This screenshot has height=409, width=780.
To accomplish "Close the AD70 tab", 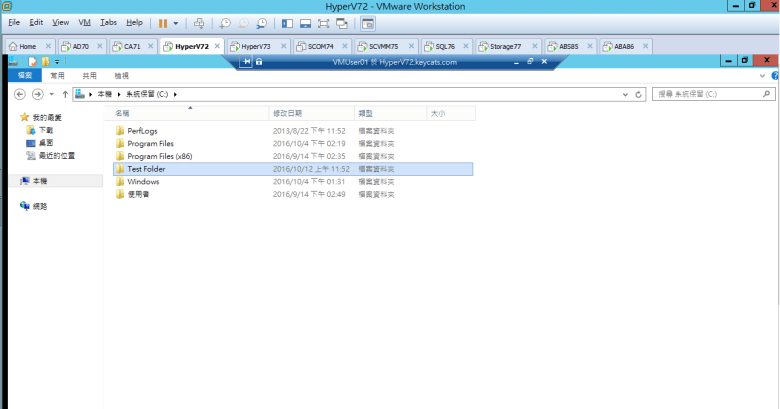I will point(101,46).
